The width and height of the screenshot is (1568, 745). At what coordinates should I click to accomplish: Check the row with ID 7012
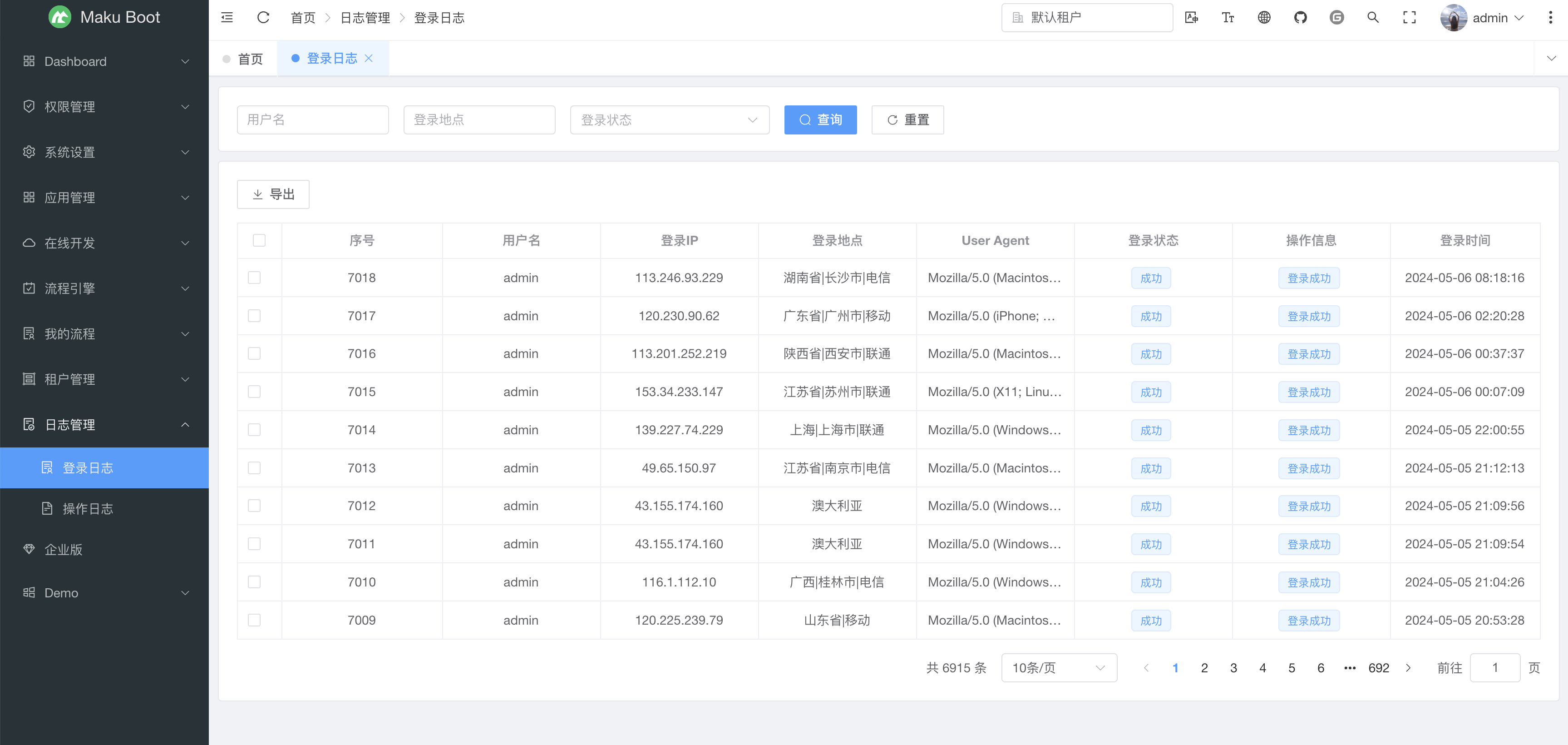click(x=254, y=506)
